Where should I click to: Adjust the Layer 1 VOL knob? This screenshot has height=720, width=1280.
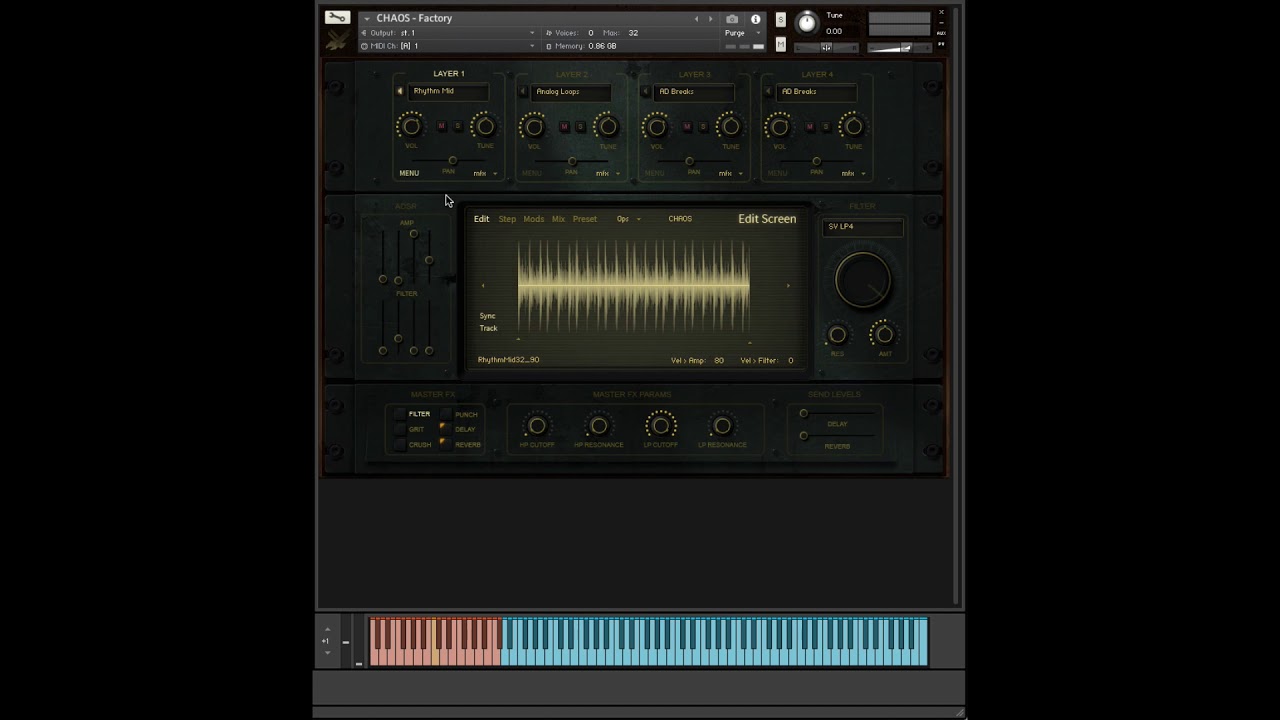[410, 126]
